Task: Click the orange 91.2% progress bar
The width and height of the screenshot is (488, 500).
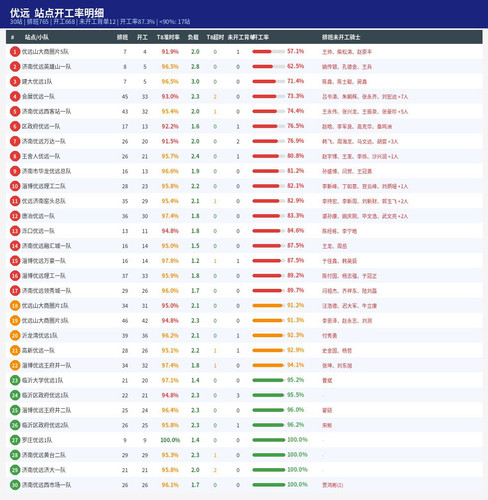Action: coord(269,306)
